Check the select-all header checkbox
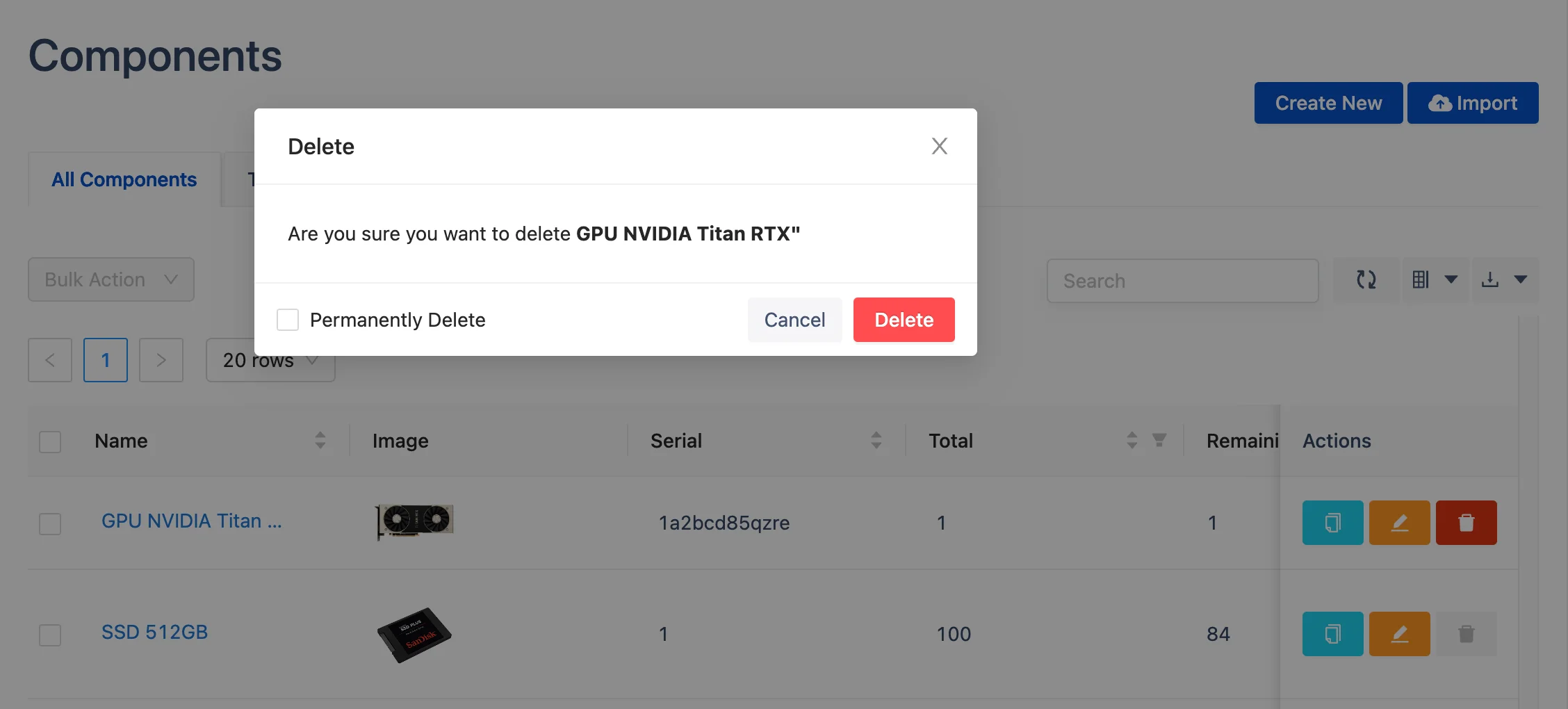This screenshot has width=1568, height=709. tap(49, 441)
